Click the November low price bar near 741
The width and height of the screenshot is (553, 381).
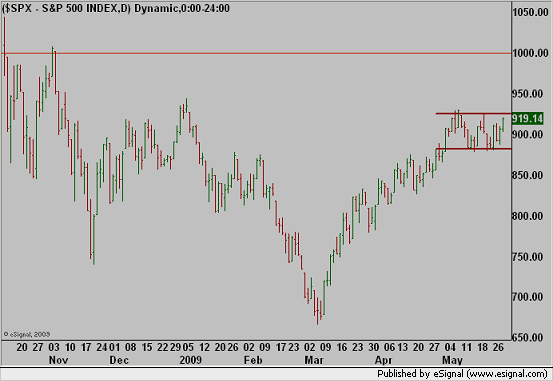[x=93, y=239]
